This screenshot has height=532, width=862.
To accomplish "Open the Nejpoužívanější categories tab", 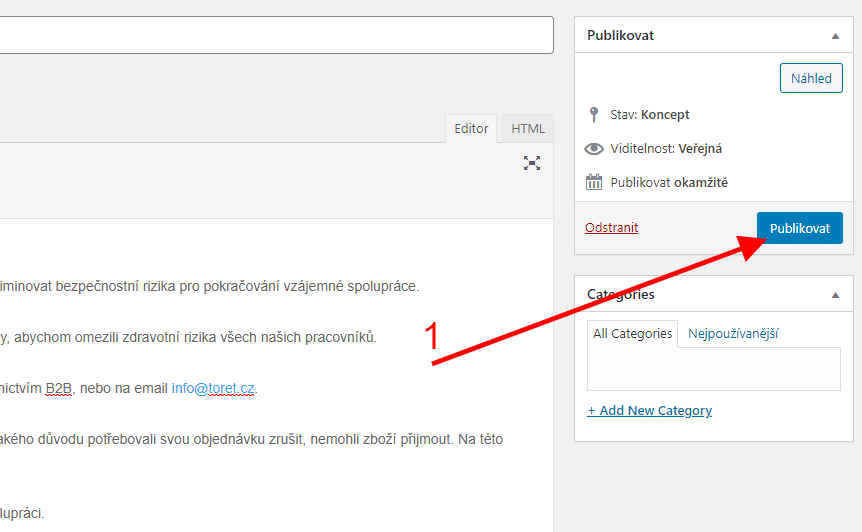I will click(733, 334).
